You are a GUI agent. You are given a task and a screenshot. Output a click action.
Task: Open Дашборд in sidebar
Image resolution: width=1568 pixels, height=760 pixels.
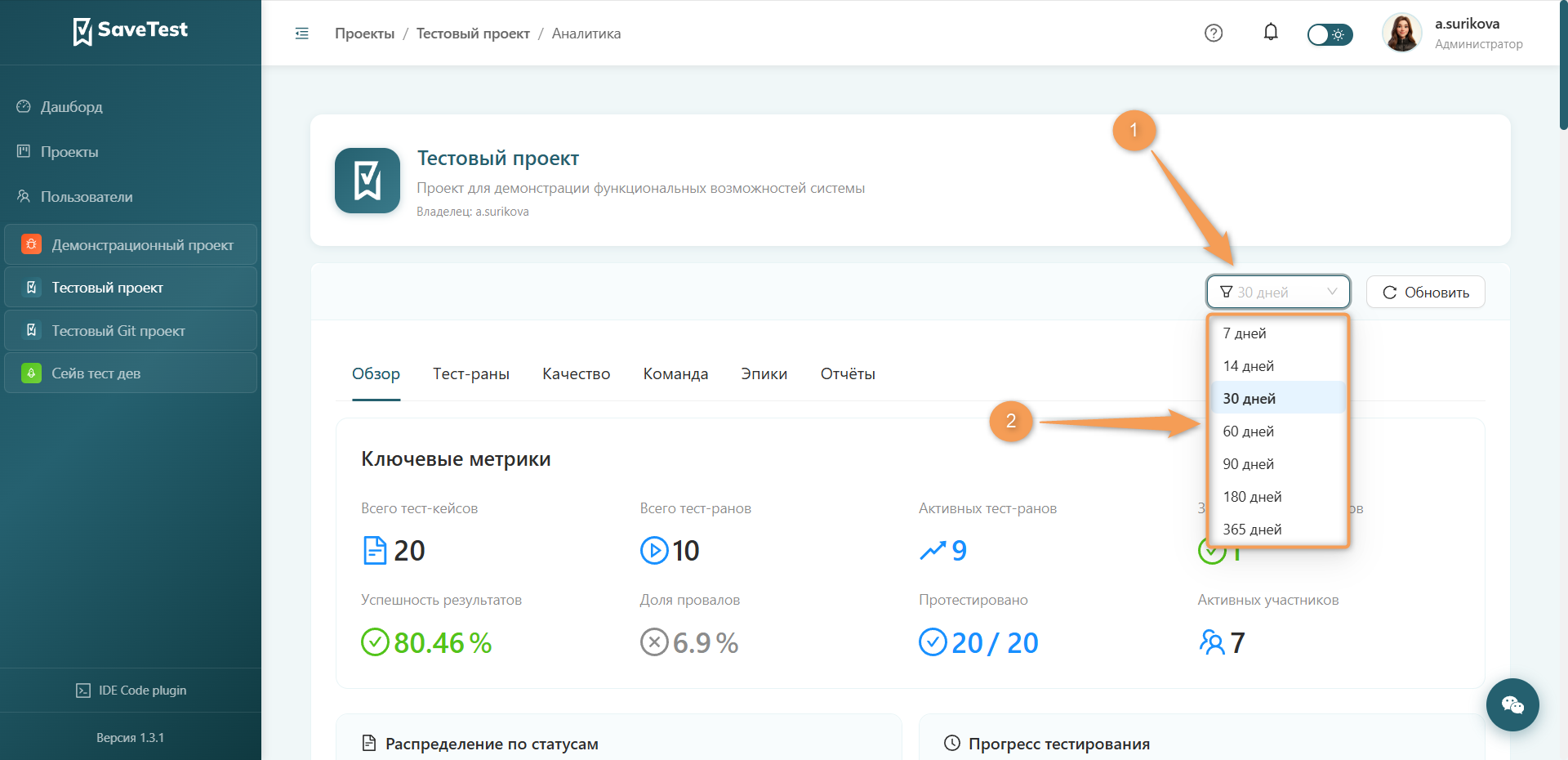tap(131, 107)
